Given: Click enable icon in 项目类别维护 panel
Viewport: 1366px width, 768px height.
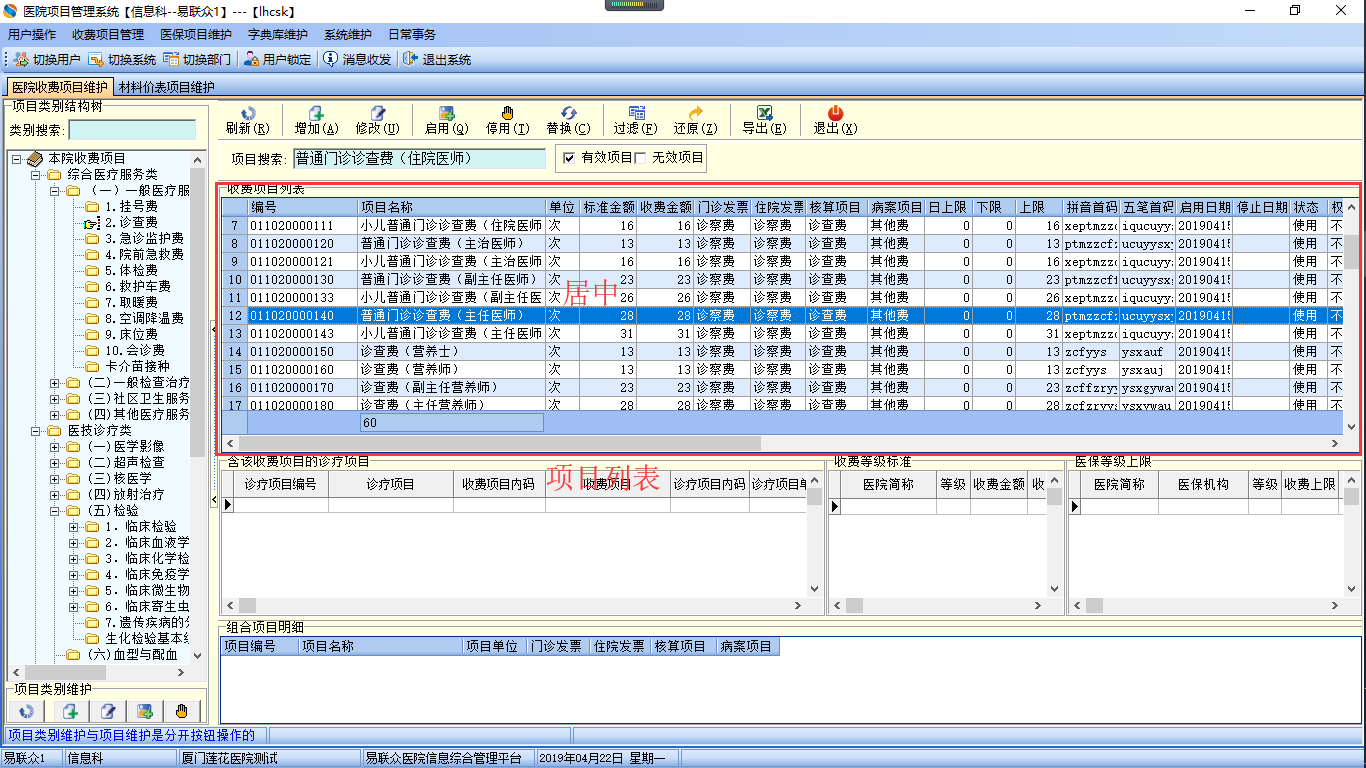Looking at the screenshot, I should (x=145, y=711).
